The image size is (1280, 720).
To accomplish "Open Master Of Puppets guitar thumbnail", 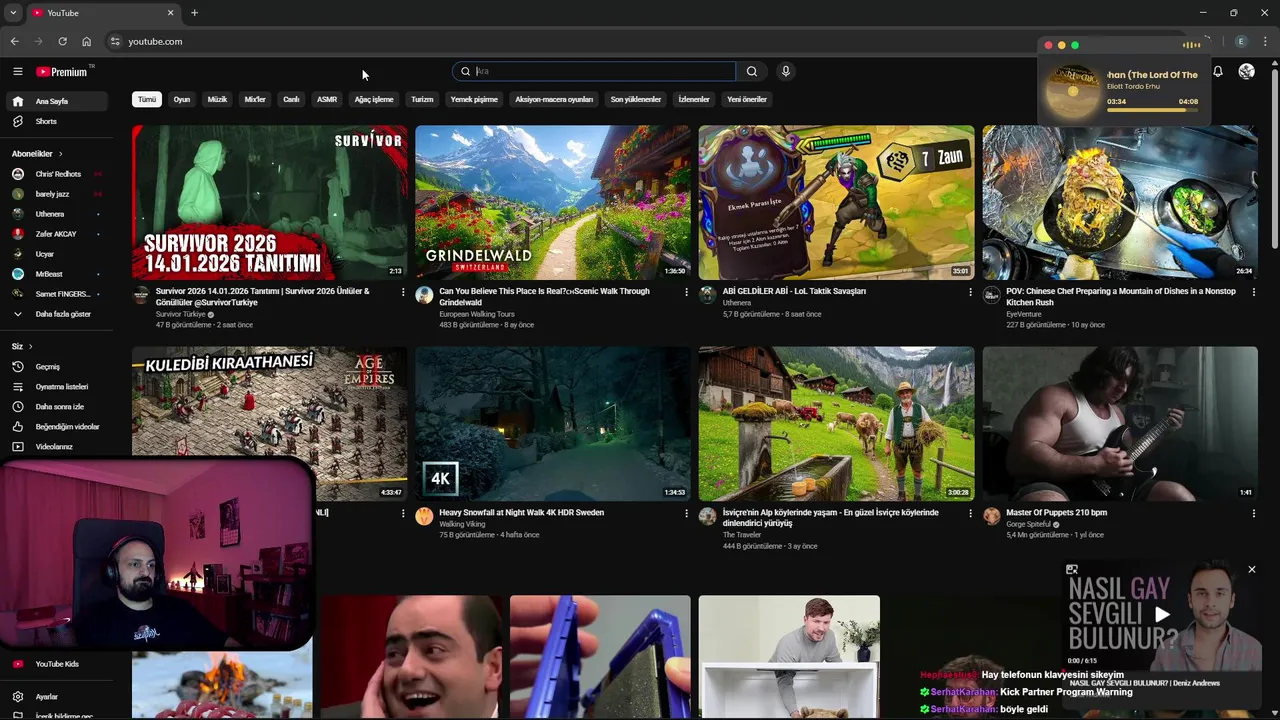I will tap(1120, 423).
